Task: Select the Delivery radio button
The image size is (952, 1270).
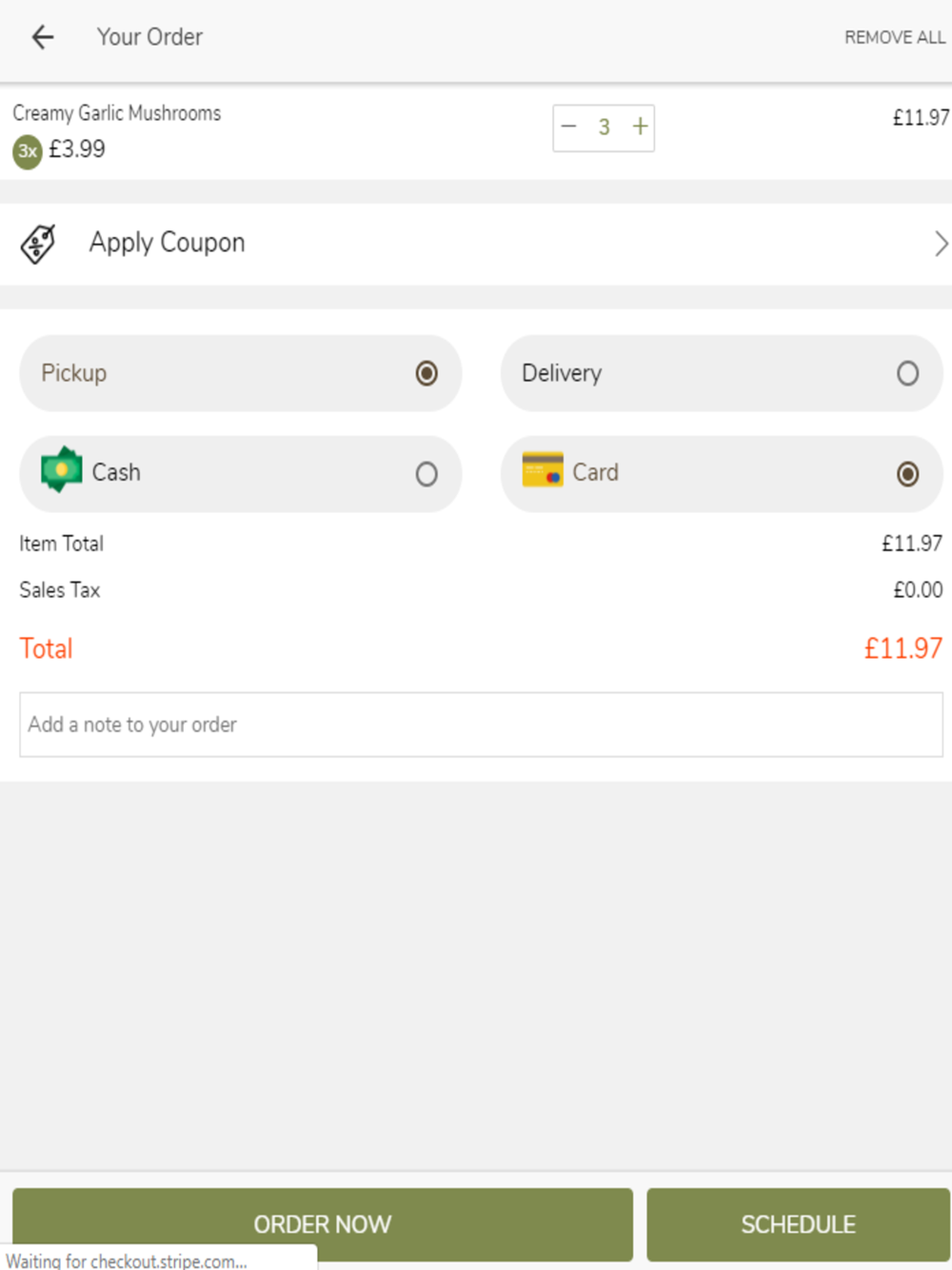Action: pyautogui.click(x=907, y=373)
